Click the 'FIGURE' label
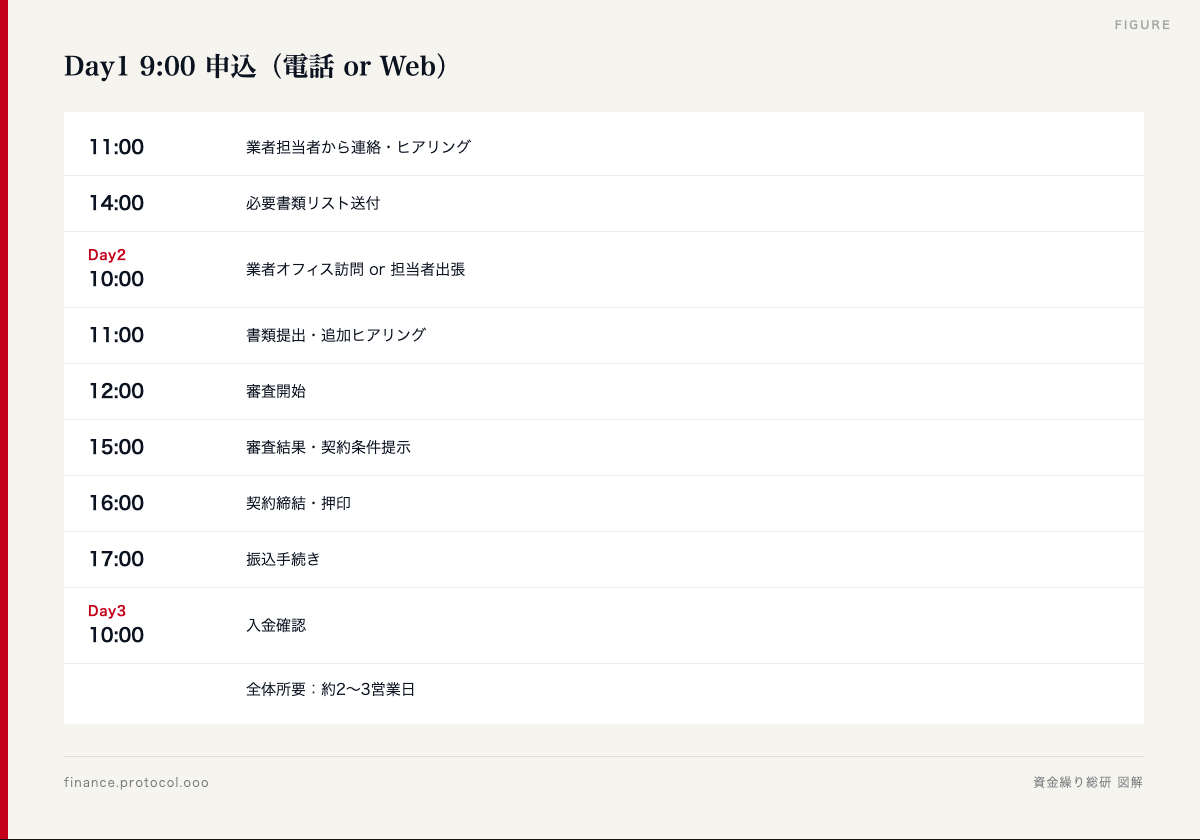 1142,25
